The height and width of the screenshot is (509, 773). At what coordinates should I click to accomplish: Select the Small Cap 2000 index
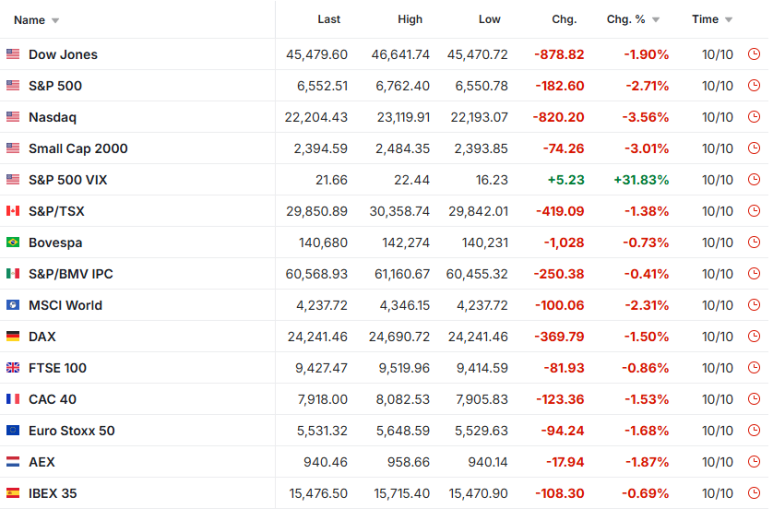pyautogui.click(x=78, y=149)
